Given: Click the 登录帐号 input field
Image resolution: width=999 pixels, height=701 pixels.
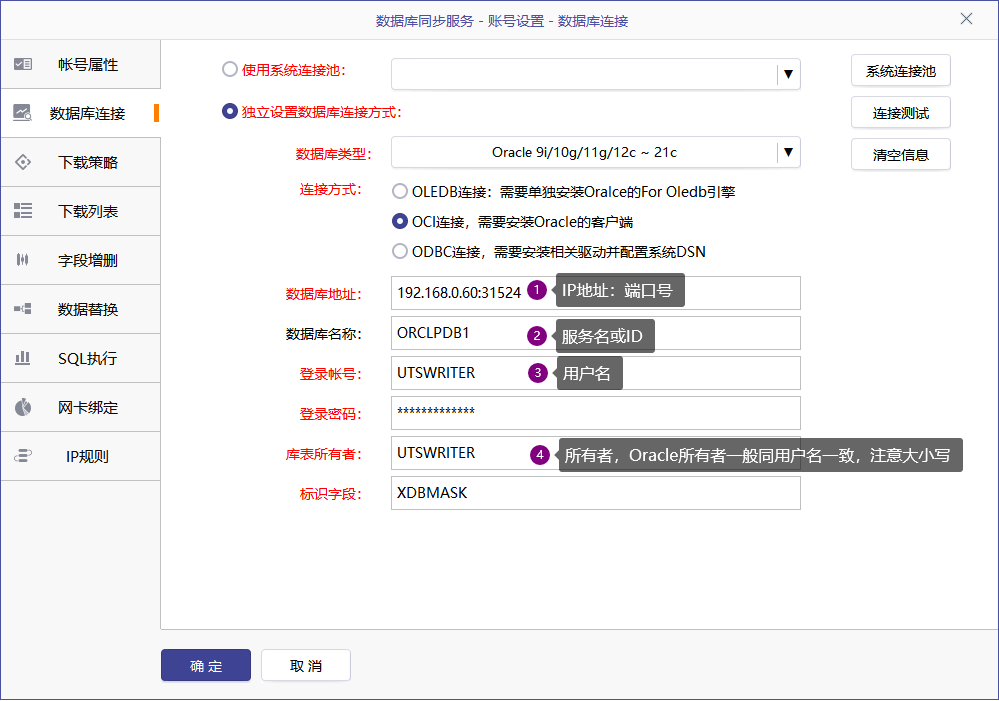Looking at the screenshot, I should 596,373.
